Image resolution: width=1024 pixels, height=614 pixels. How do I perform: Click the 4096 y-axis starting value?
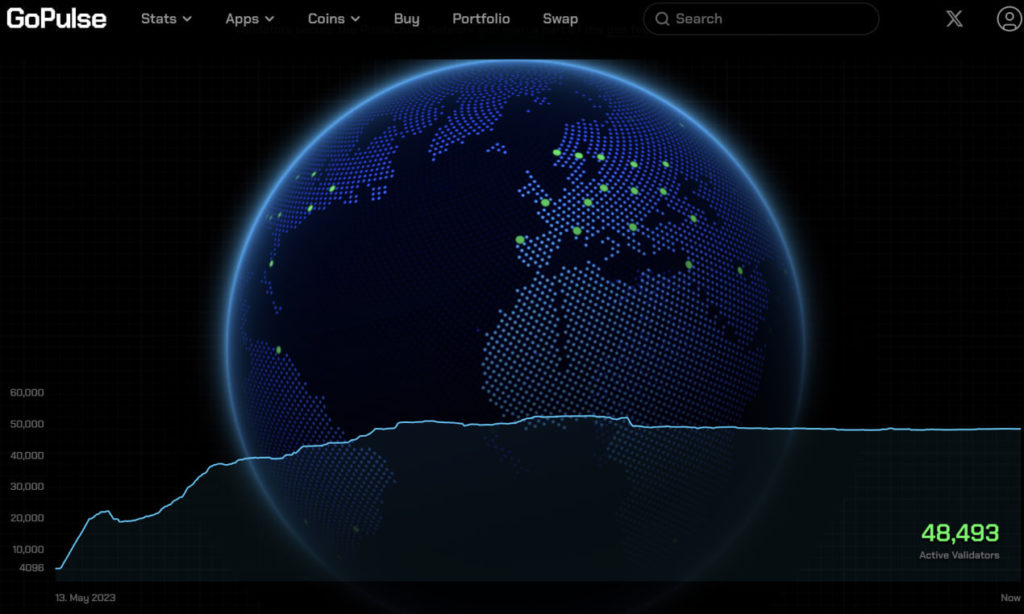tap(30, 568)
